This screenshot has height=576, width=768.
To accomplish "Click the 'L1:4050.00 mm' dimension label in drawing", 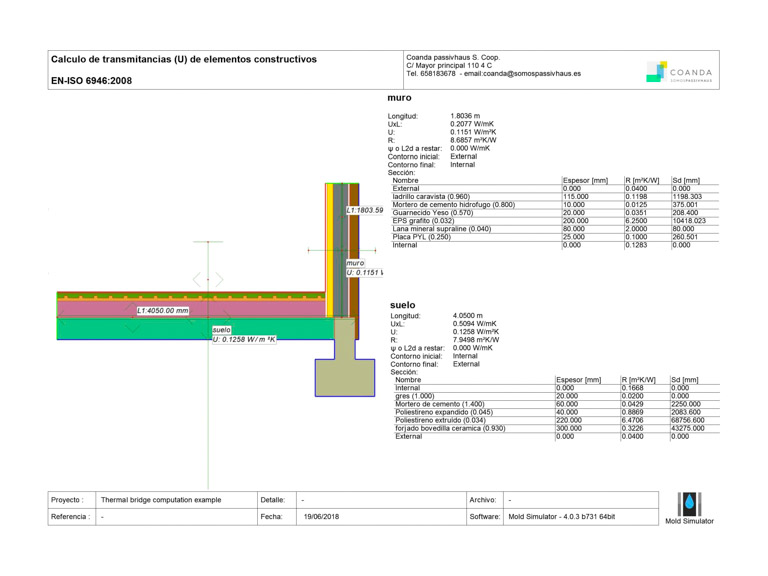I will coord(163,311).
